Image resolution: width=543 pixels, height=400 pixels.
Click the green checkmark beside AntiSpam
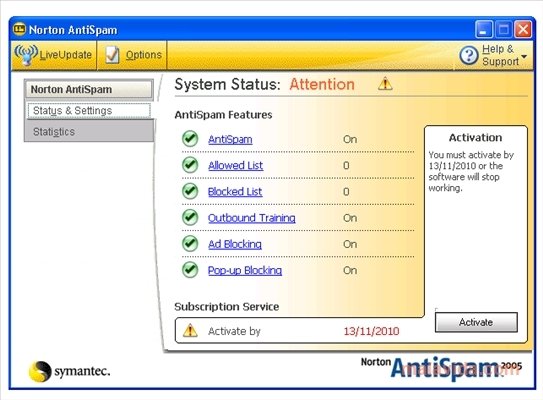190,139
